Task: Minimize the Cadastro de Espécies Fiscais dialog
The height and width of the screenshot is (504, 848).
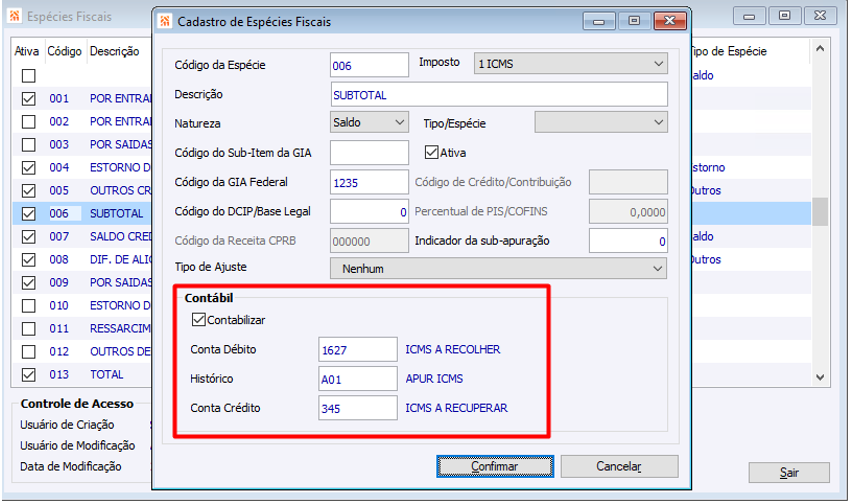Action: coord(599,21)
